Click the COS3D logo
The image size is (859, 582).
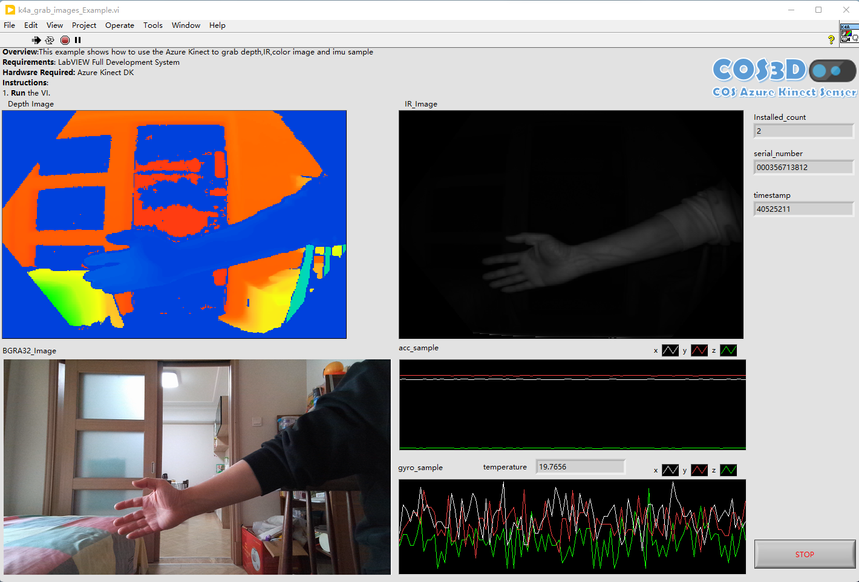click(x=783, y=71)
